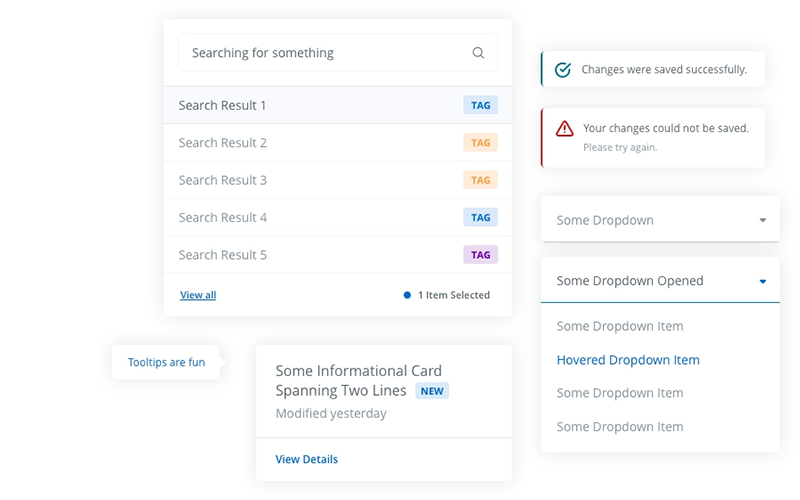
Task: Click the purple tag on Search Result 5
Action: (480, 255)
